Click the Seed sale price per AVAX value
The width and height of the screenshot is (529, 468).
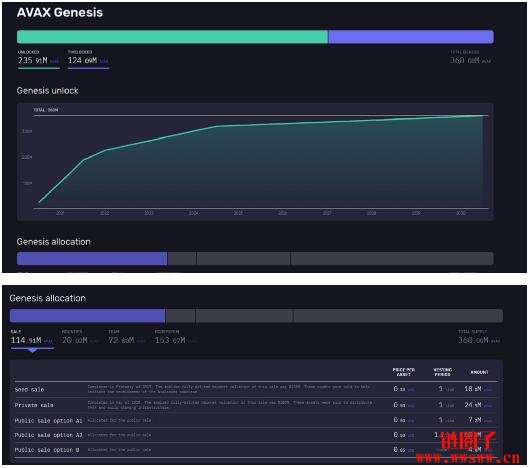(403, 389)
